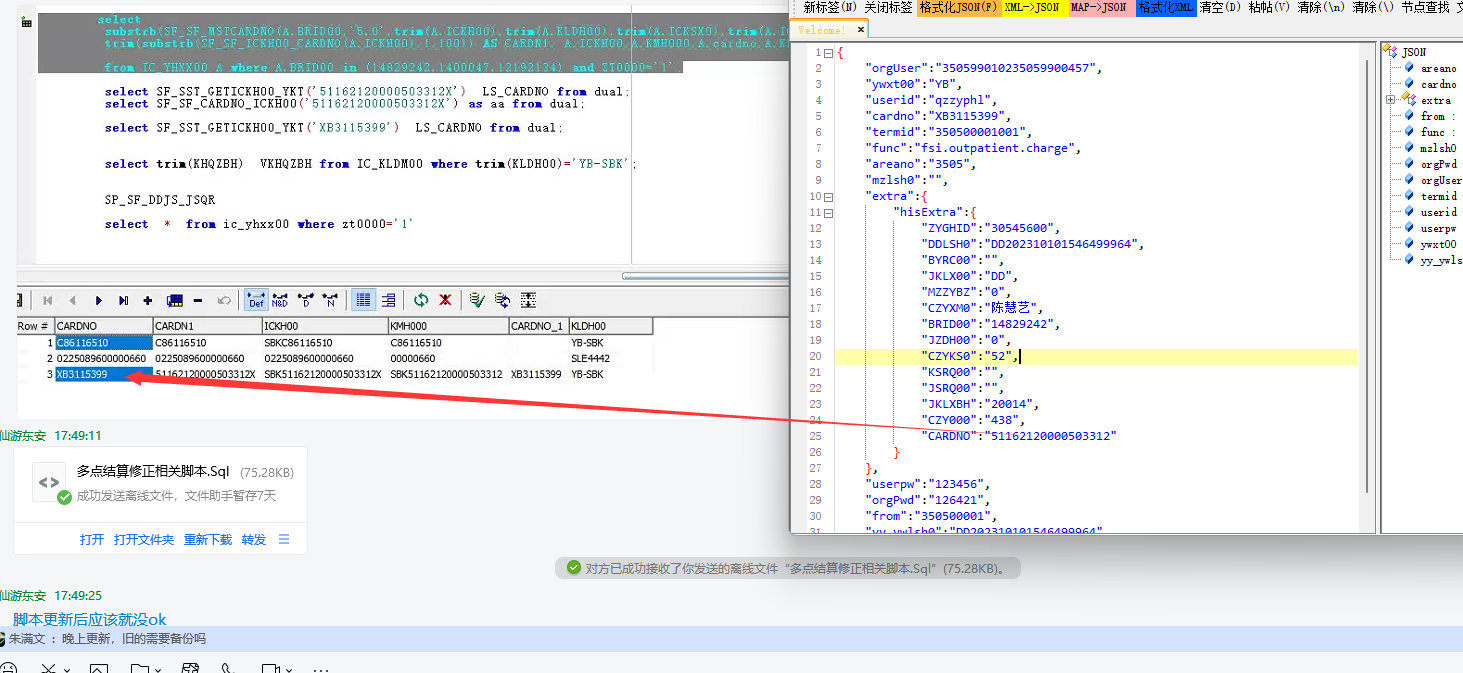Click the export grid data icon
This screenshot has height=673, width=1463.
[x=529, y=300]
